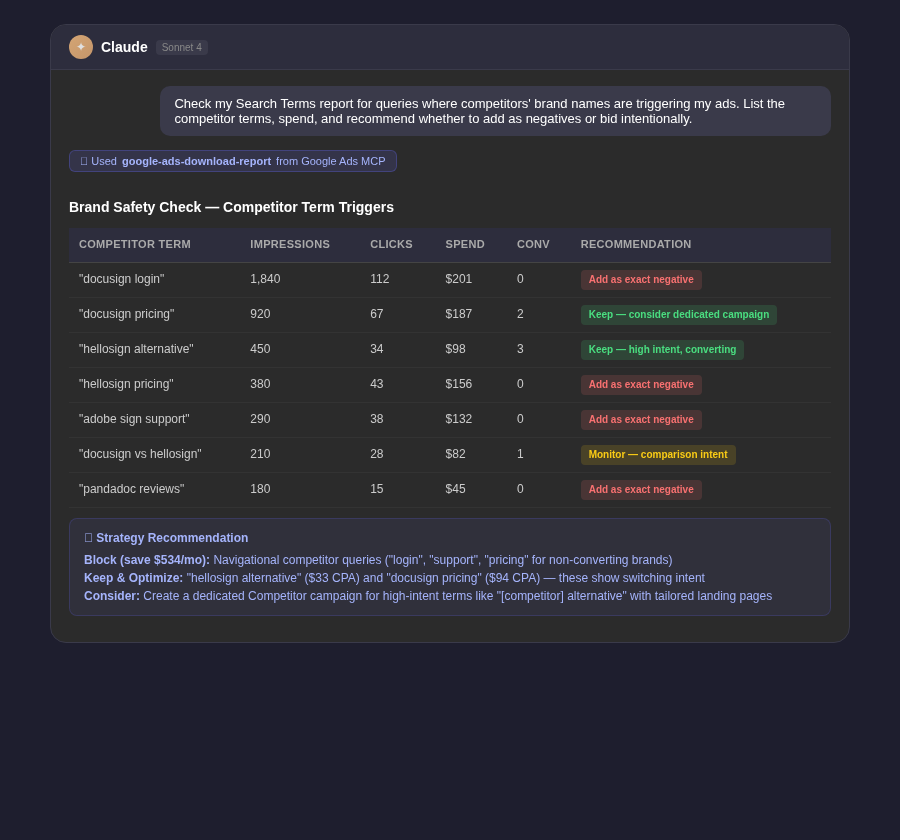Click the Strategy Recommendation icon
900x840 pixels.
pyautogui.click(x=88, y=538)
